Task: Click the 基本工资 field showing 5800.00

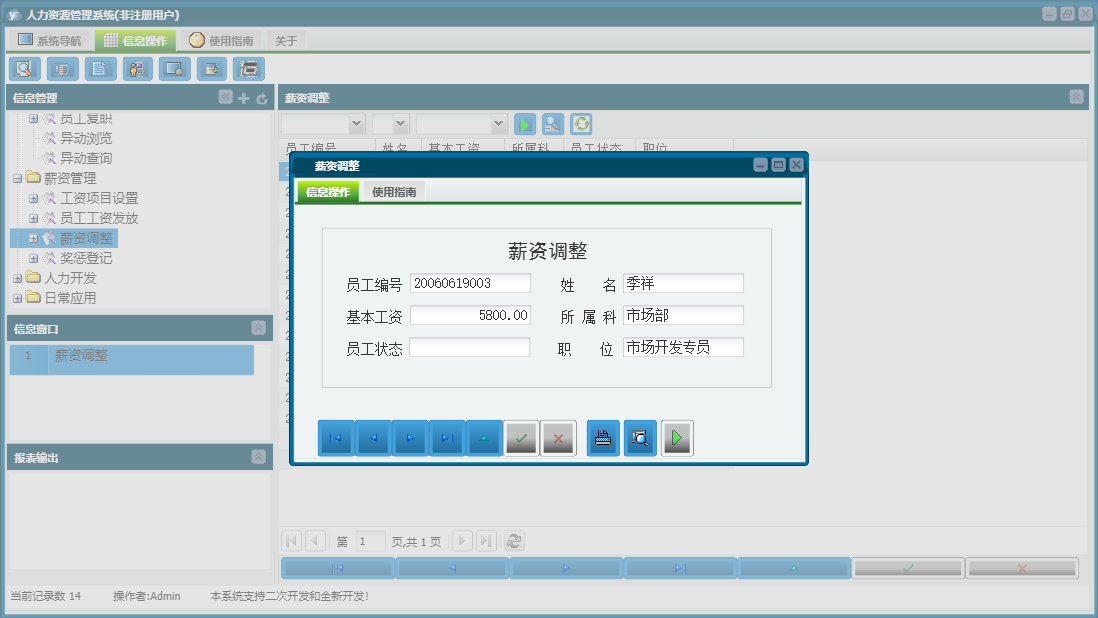Action: coord(470,316)
